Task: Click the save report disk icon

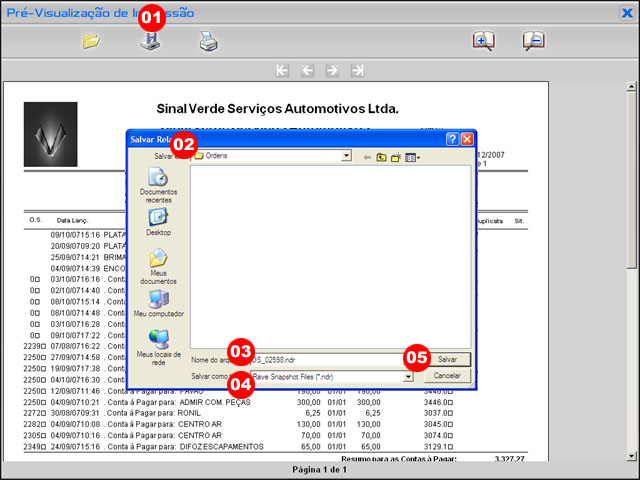Action: click(x=149, y=42)
